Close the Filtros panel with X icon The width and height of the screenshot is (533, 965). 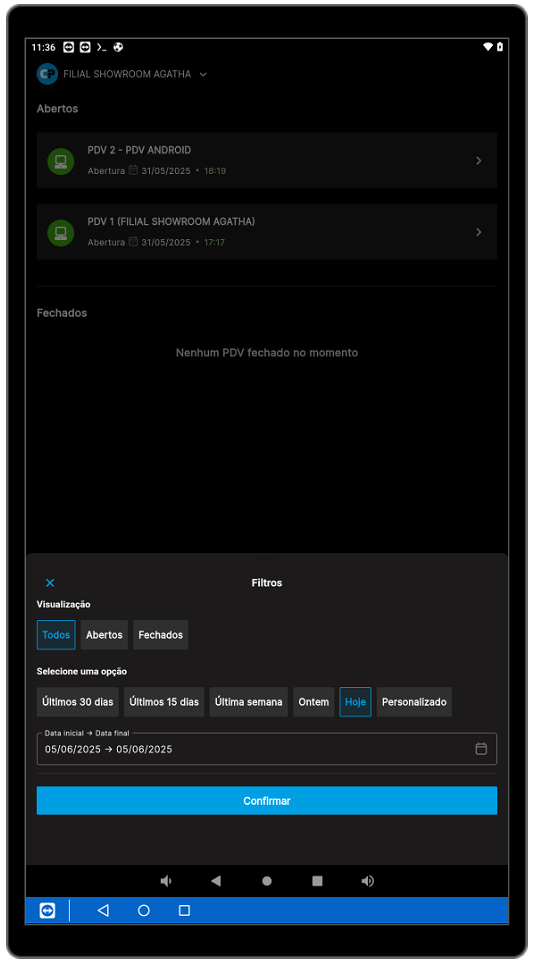pyautogui.click(x=50, y=583)
